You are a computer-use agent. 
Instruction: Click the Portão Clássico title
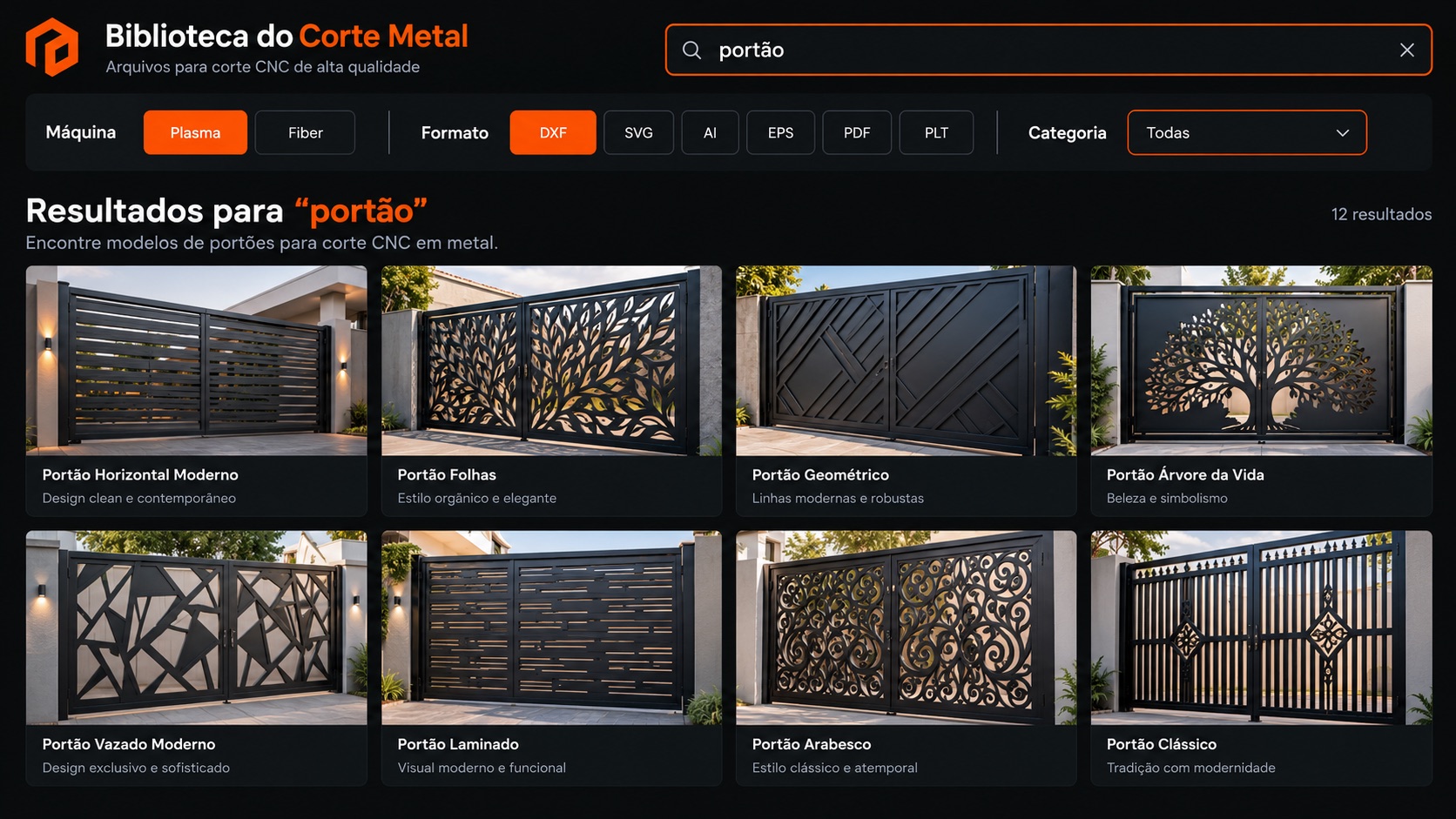(x=1162, y=744)
